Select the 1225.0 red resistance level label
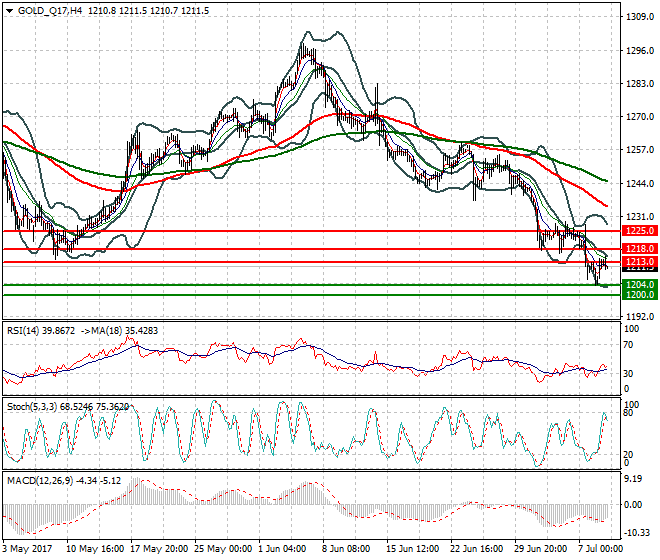This screenshot has width=660, height=560. click(639, 231)
